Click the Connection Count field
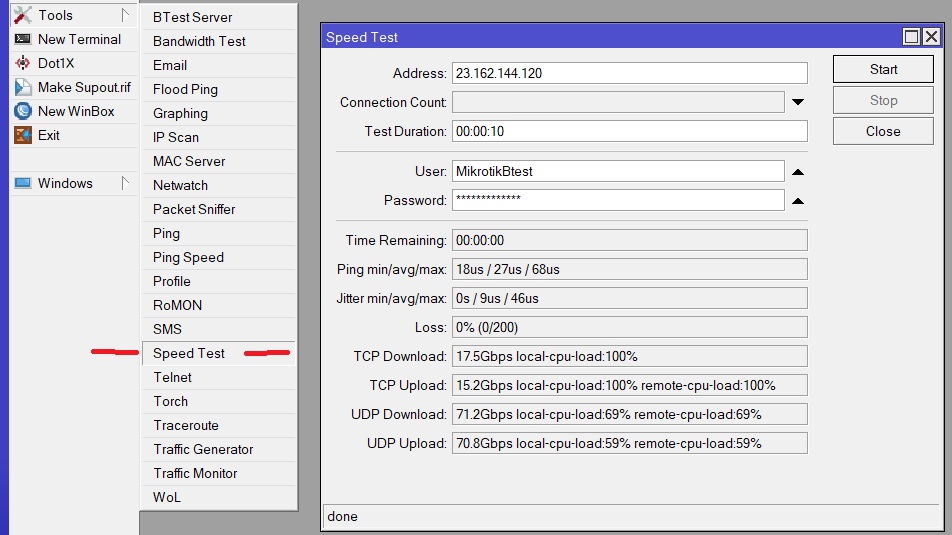The width and height of the screenshot is (952, 535). tap(618, 102)
